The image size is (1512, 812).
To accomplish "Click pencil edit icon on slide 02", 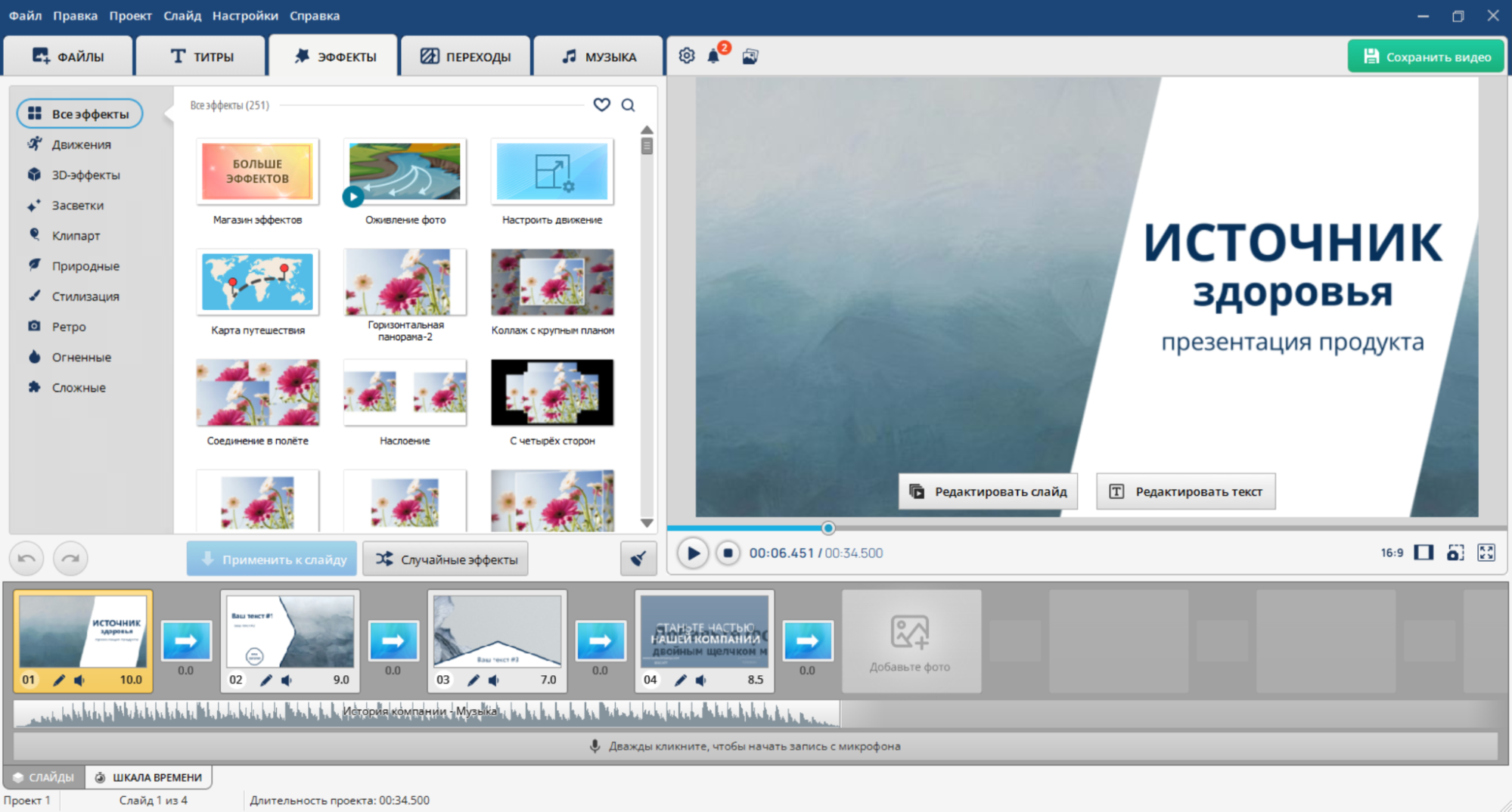I will point(265,680).
